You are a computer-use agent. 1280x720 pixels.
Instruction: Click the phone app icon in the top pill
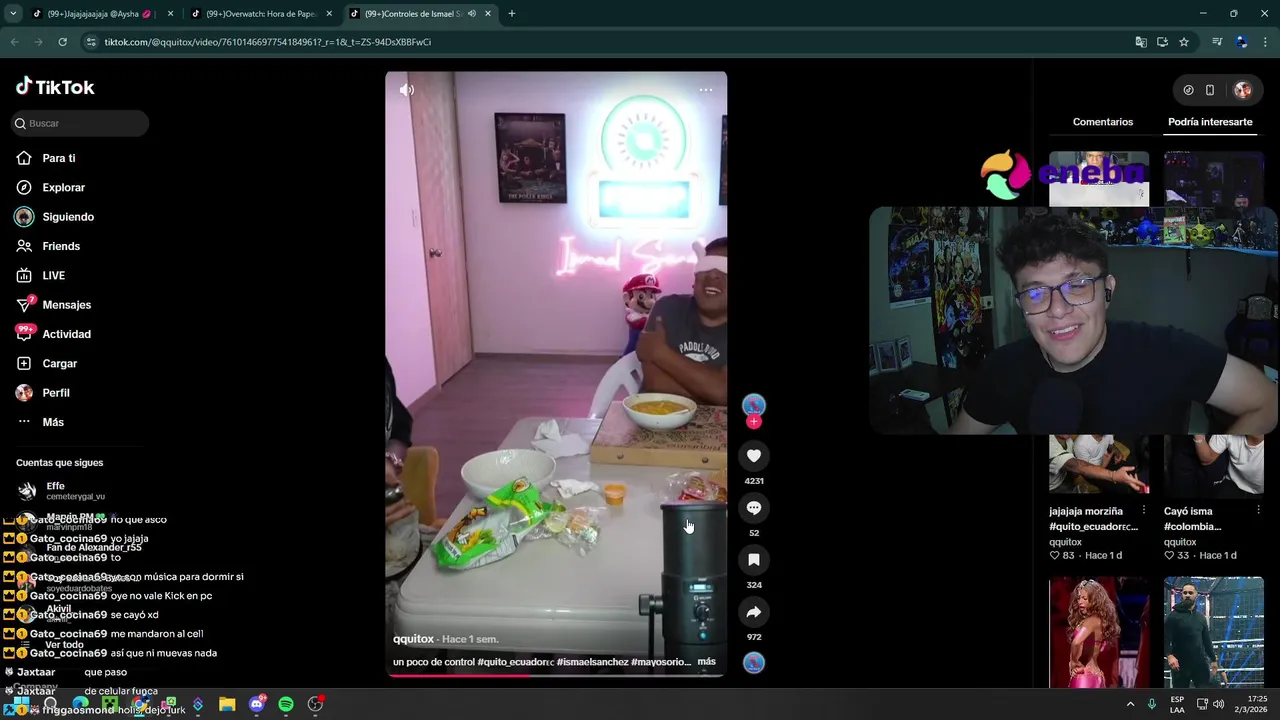[1210, 90]
